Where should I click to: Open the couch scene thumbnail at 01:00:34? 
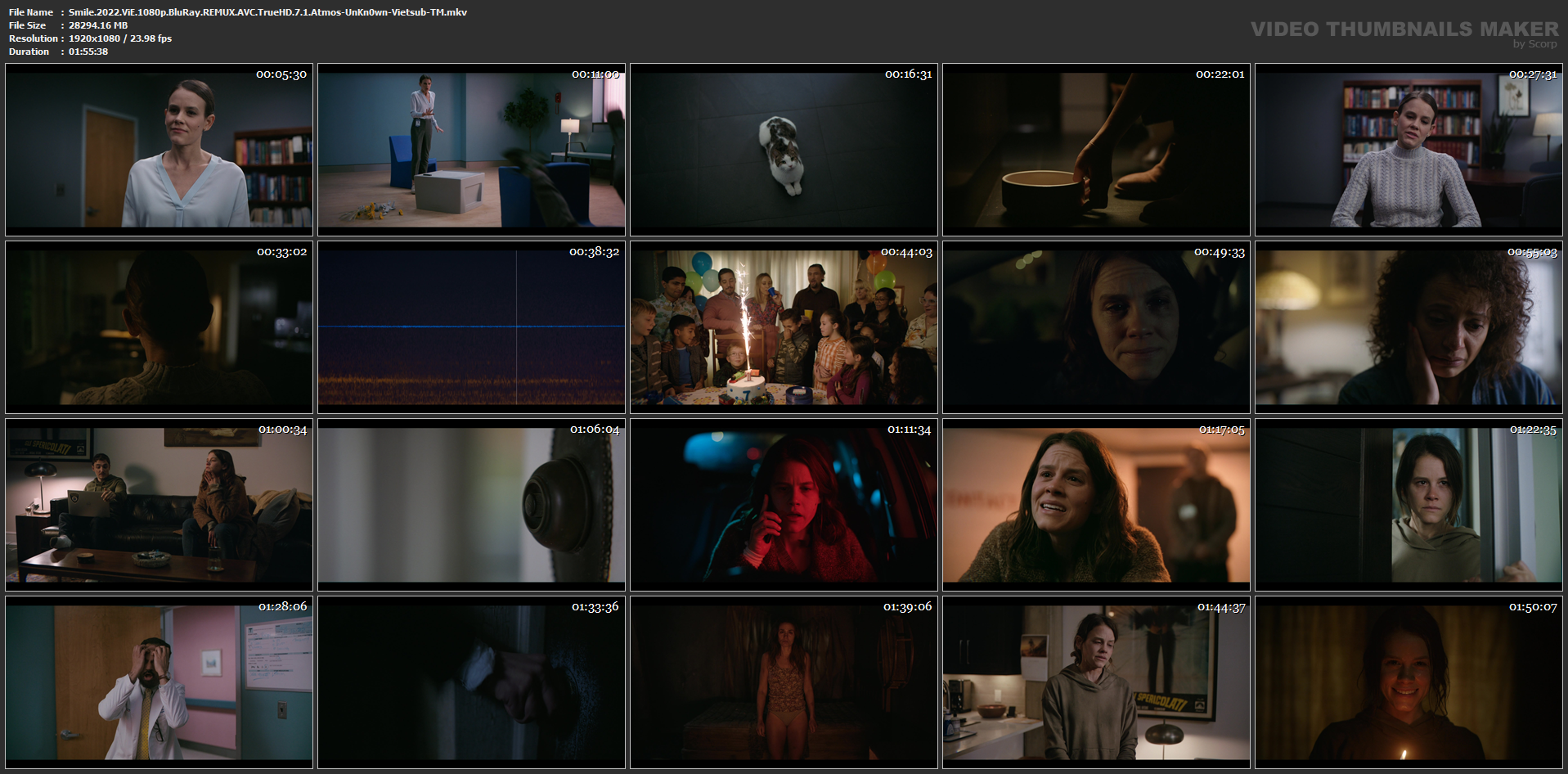(159, 505)
